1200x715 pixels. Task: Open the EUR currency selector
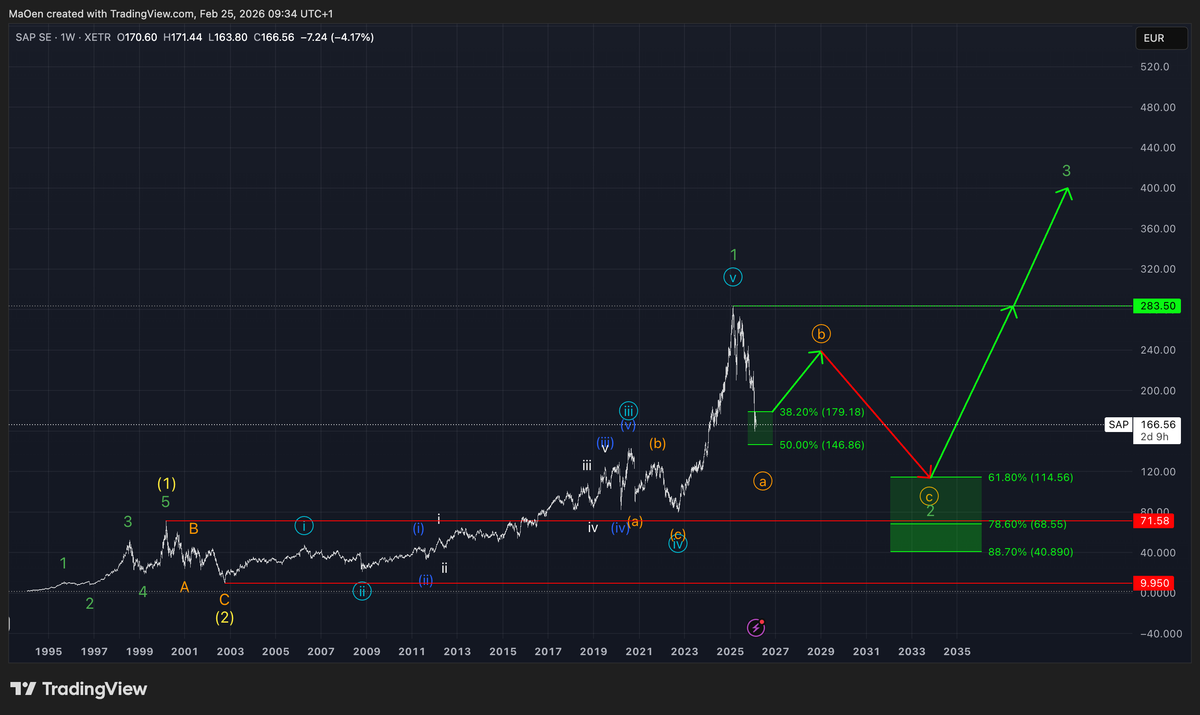point(1159,37)
